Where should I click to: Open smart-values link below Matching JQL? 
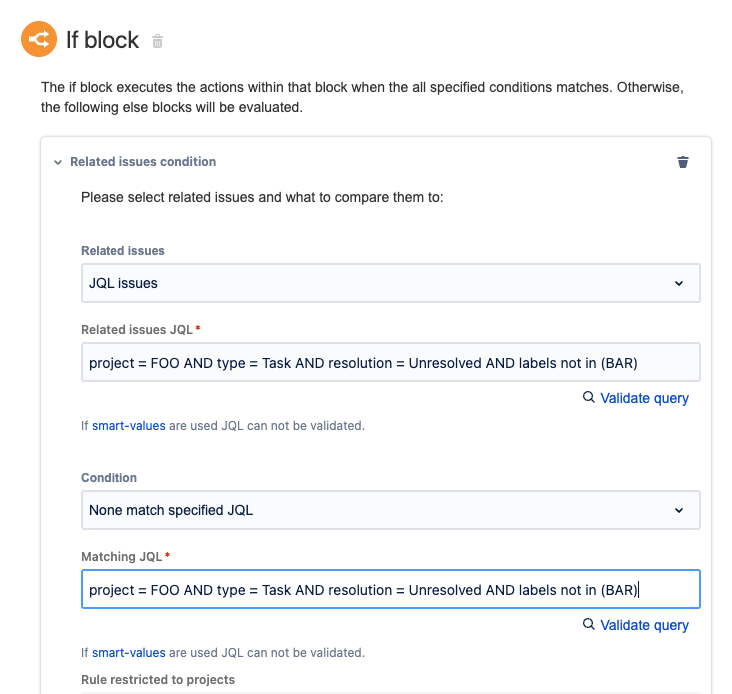point(128,653)
